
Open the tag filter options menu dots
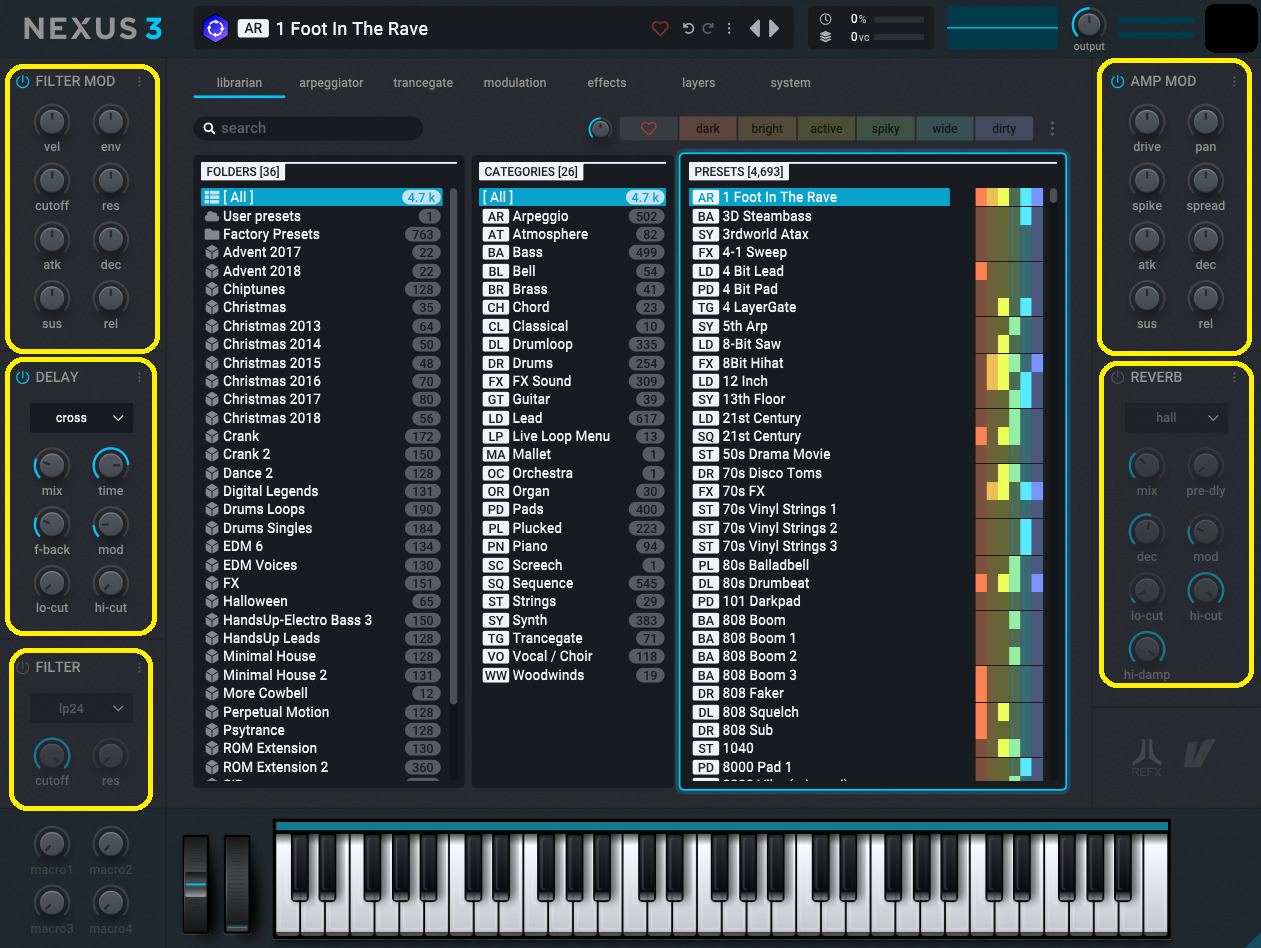click(1052, 129)
